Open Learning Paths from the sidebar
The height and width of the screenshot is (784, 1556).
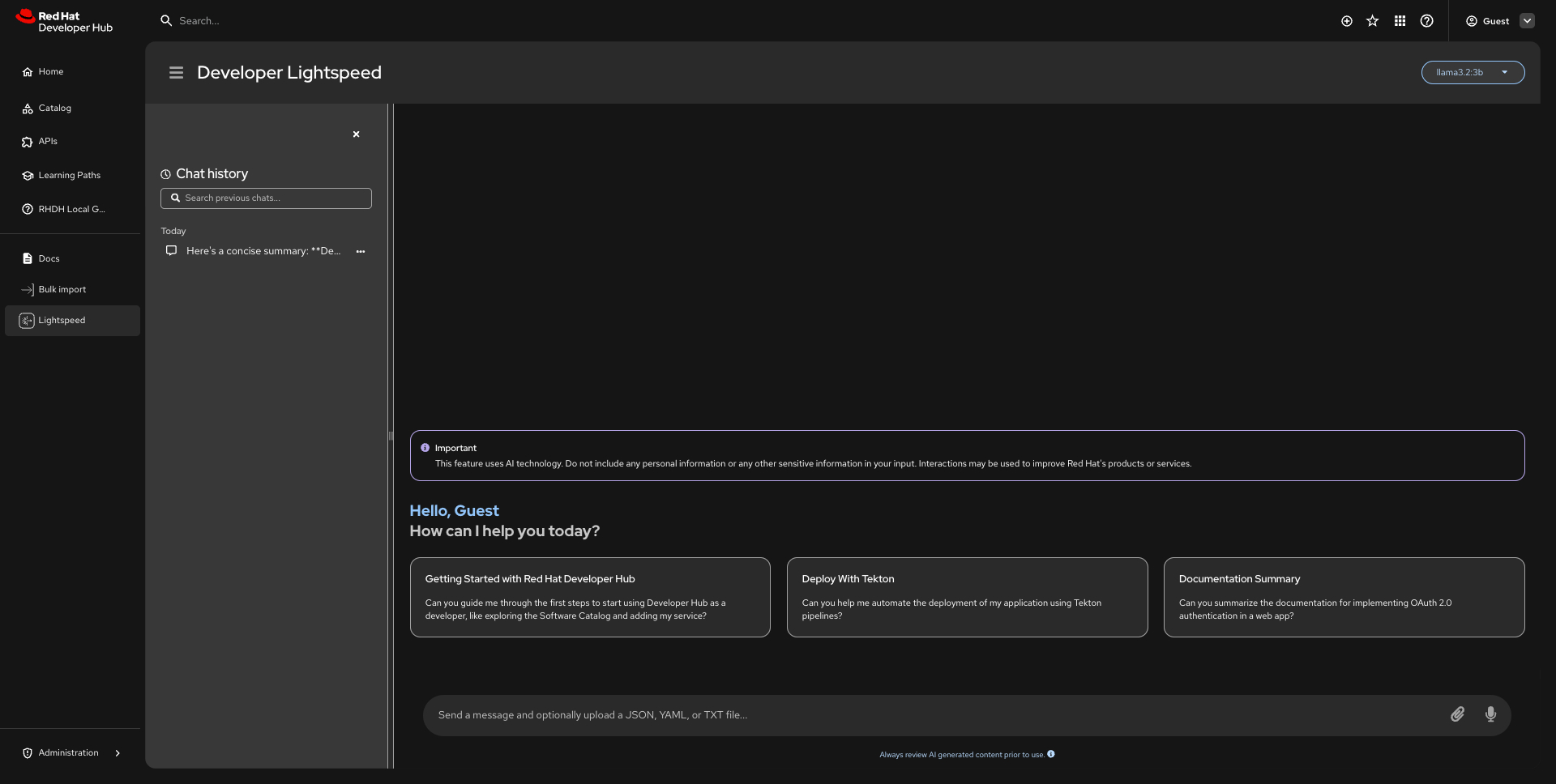69,176
